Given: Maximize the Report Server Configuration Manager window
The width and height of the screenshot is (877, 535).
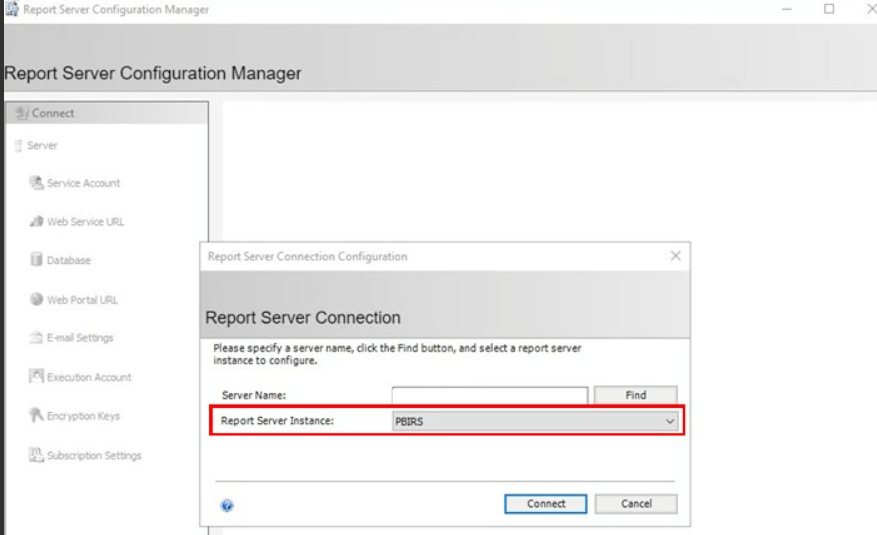Looking at the screenshot, I should click(829, 9).
